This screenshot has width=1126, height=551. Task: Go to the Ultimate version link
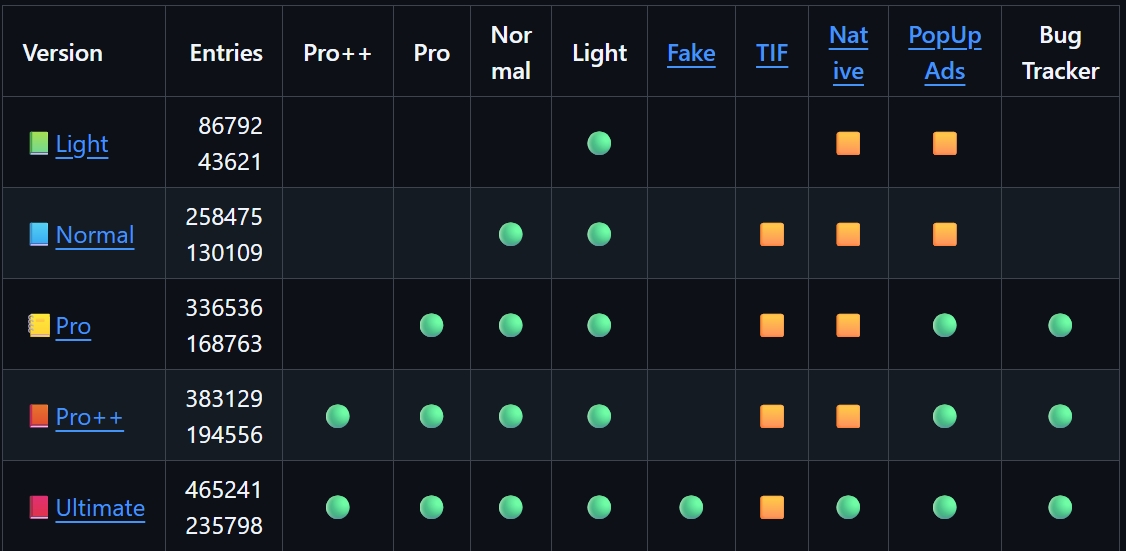click(x=100, y=508)
